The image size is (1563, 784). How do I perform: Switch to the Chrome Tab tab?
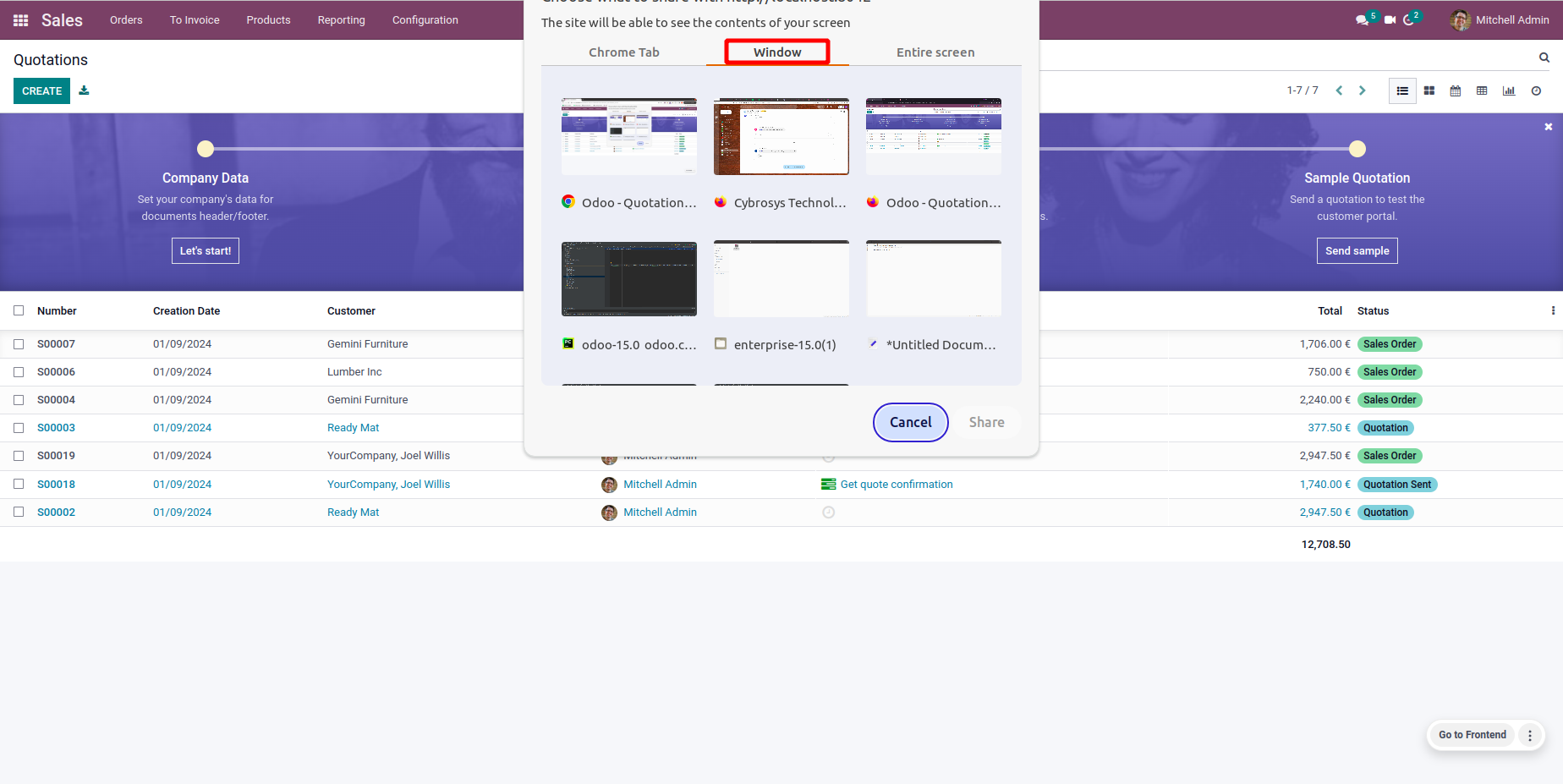(x=624, y=52)
